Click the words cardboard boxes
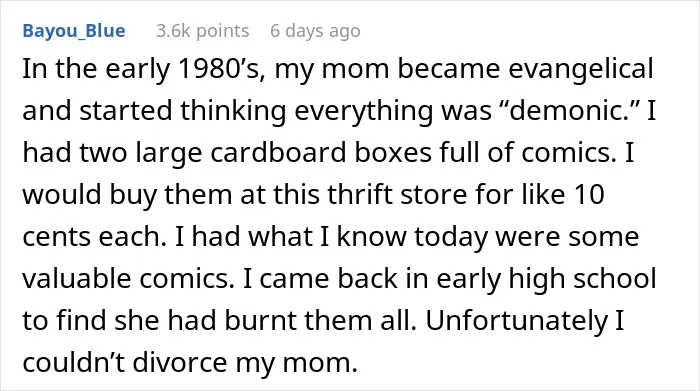700x391 pixels. [x=321, y=153]
